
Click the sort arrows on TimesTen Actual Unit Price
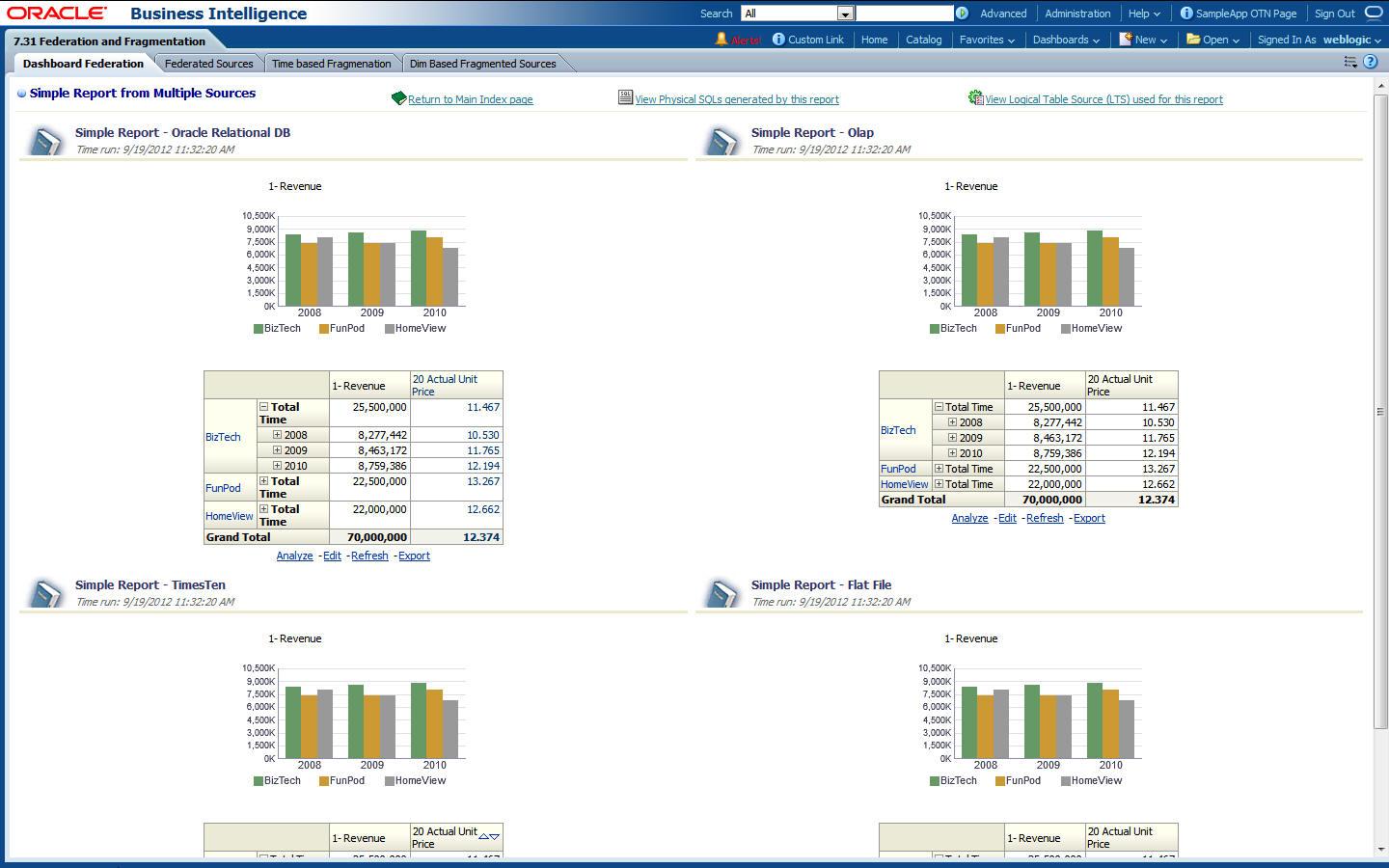click(489, 836)
